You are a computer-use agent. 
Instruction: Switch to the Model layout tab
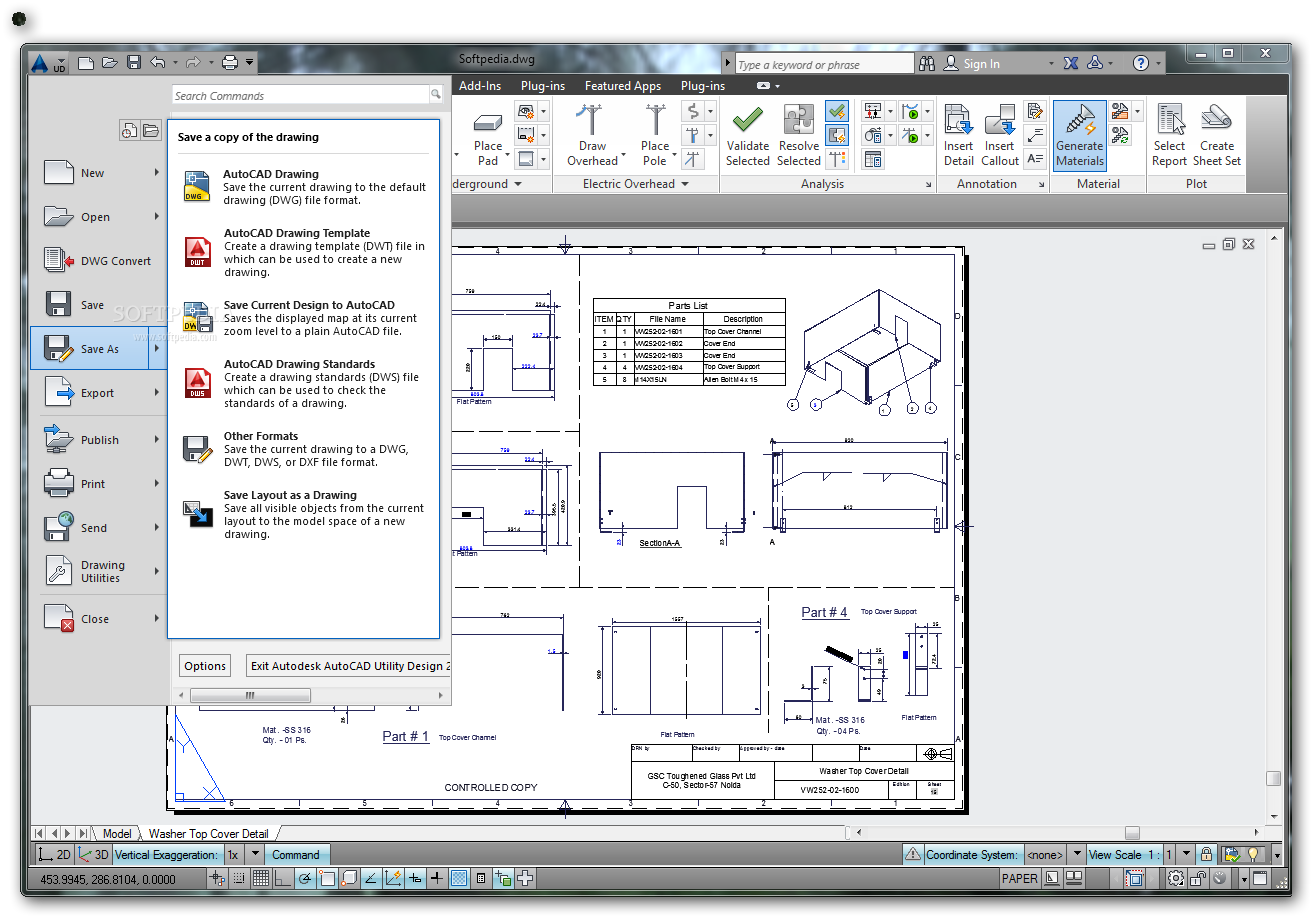tap(116, 834)
